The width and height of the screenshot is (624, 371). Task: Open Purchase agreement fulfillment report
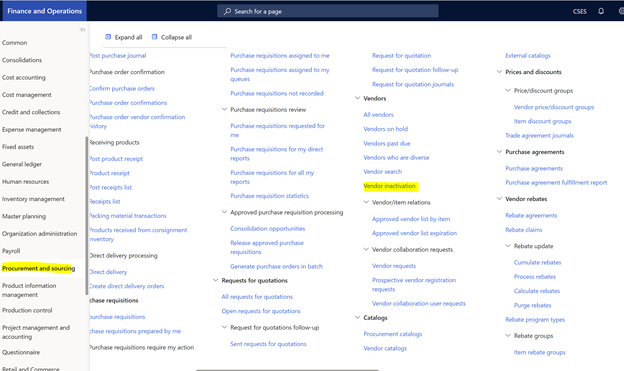(x=556, y=182)
